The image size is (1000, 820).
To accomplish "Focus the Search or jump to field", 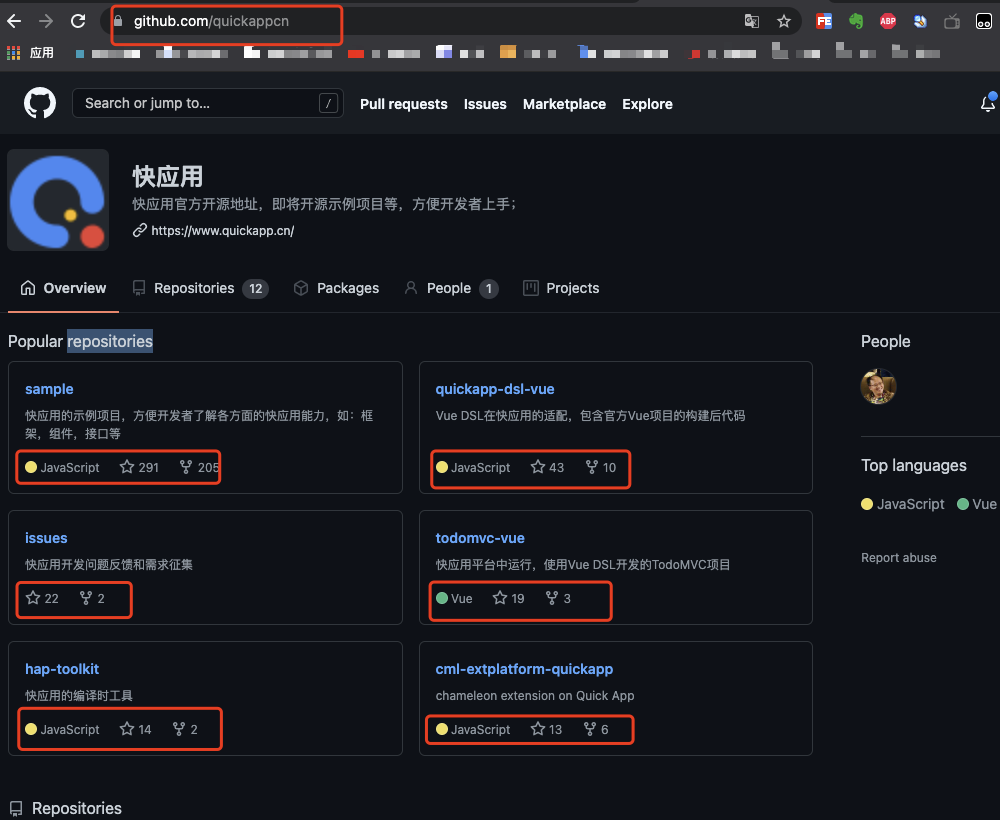I will pyautogui.click(x=208, y=103).
